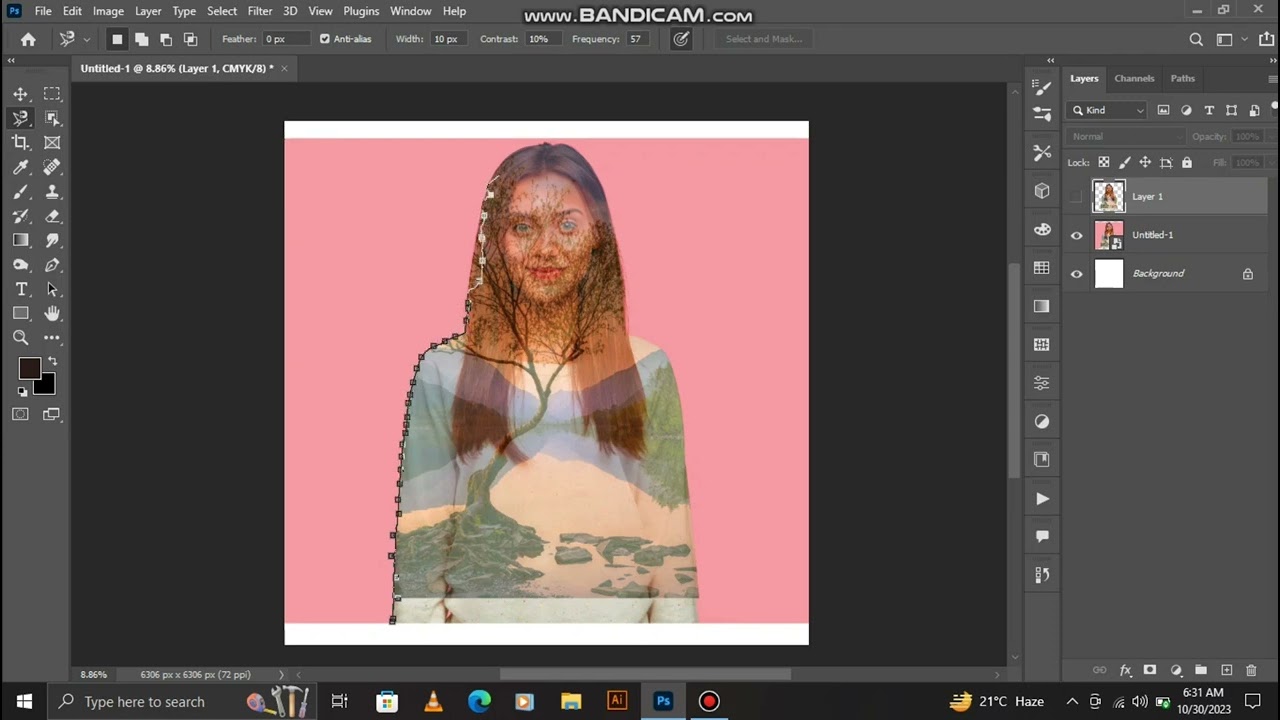Toggle the Anti-alias checkbox

coord(324,39)
